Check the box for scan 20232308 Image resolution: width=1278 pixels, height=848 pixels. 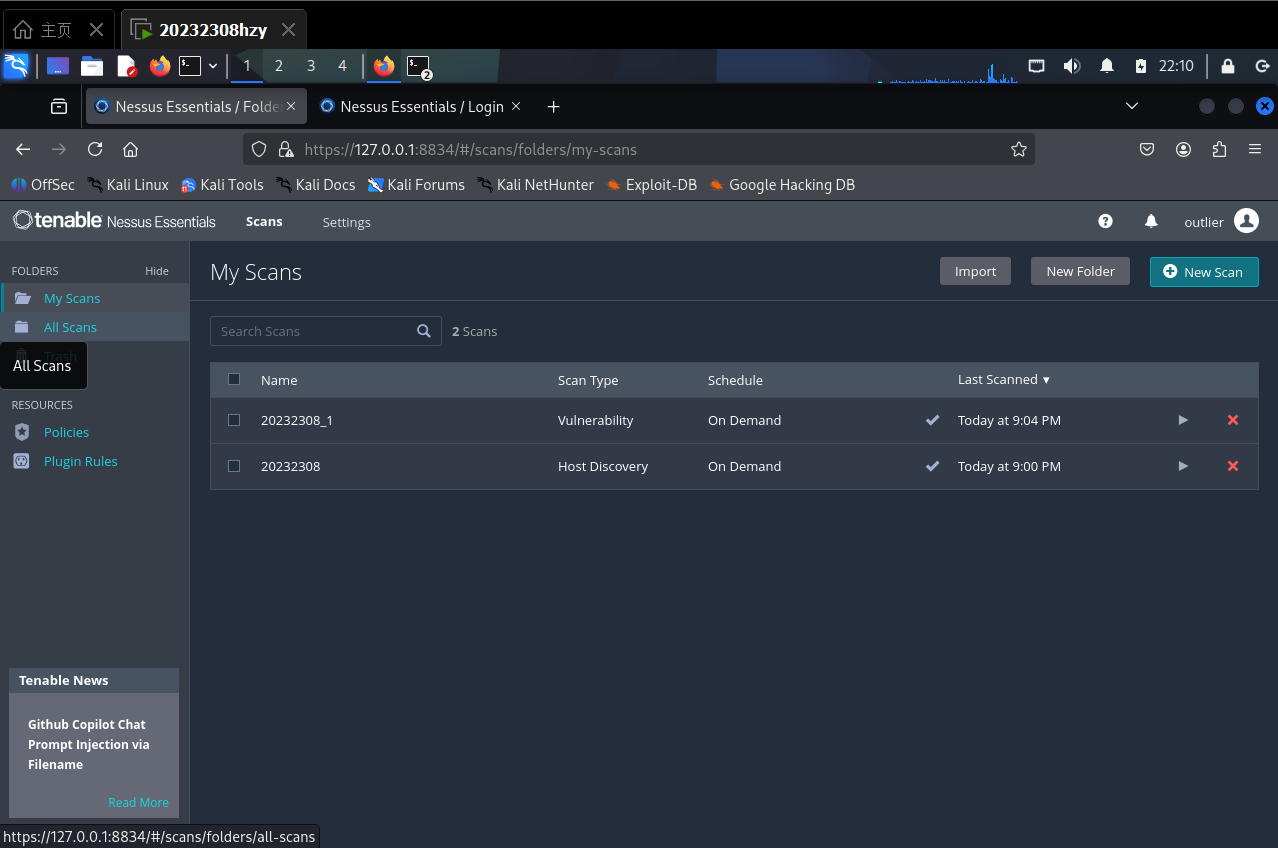coord(234,466)
